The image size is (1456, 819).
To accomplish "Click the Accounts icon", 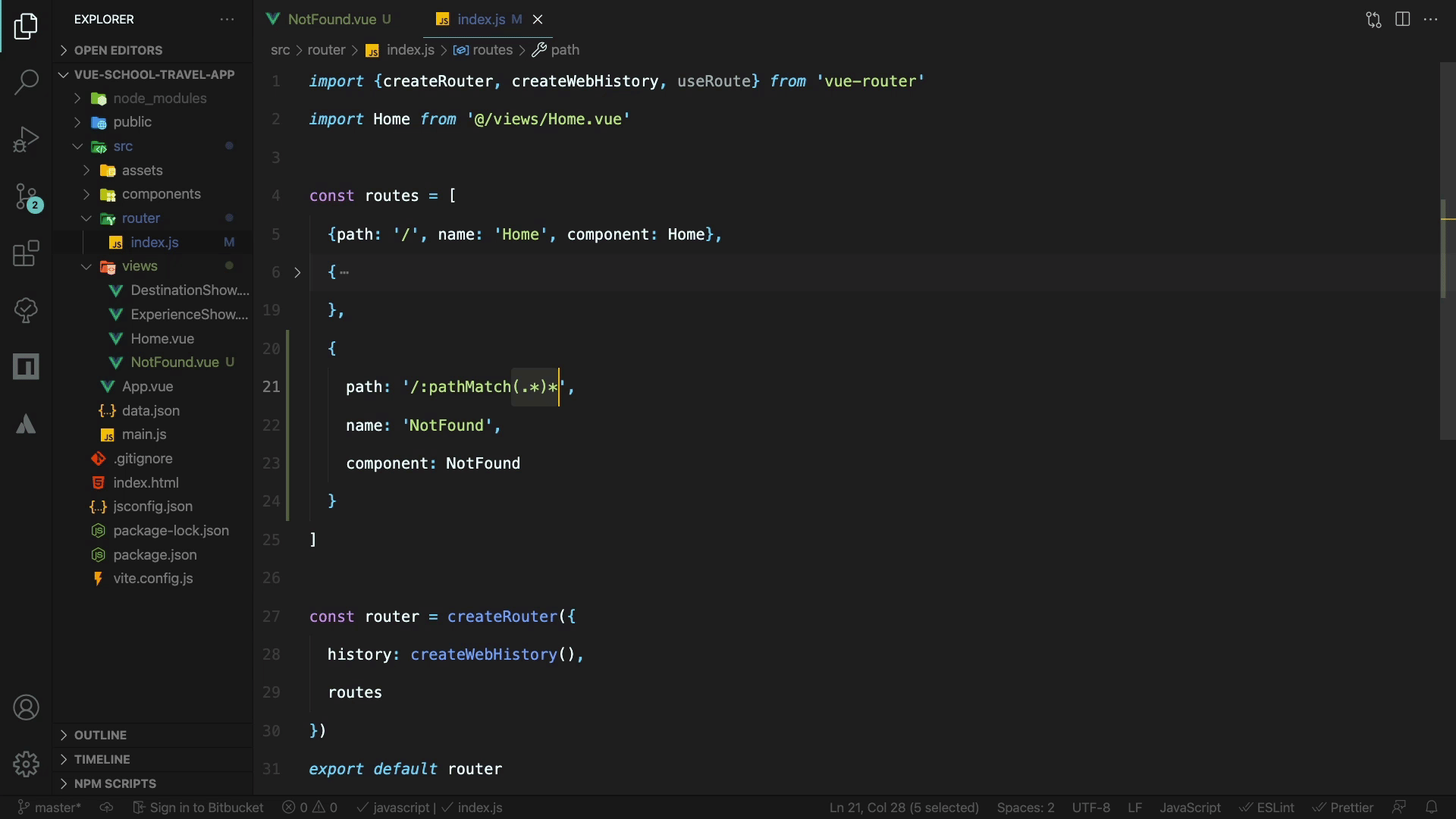I will 26,708.
